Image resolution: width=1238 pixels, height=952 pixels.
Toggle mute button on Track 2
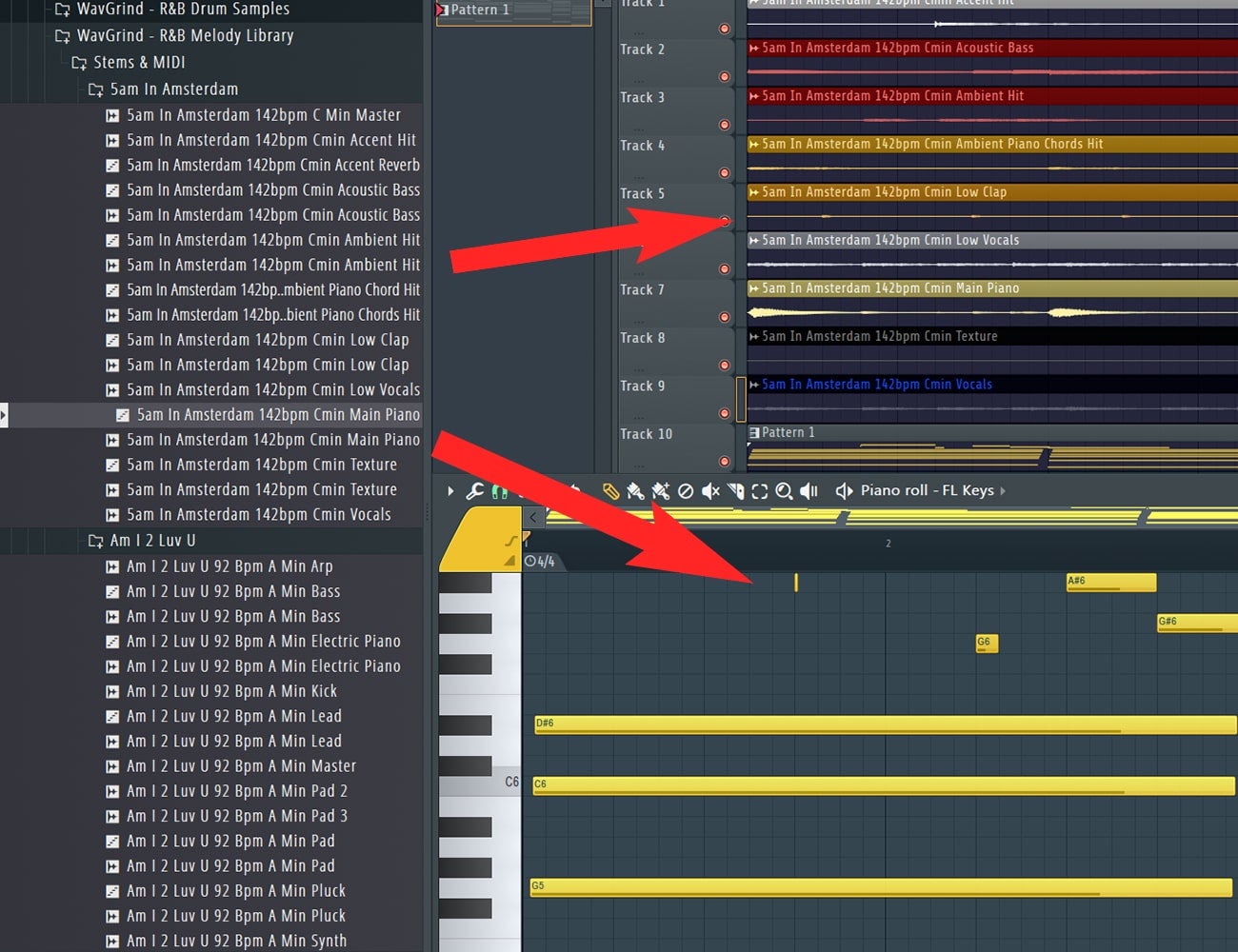coord(725,77)
